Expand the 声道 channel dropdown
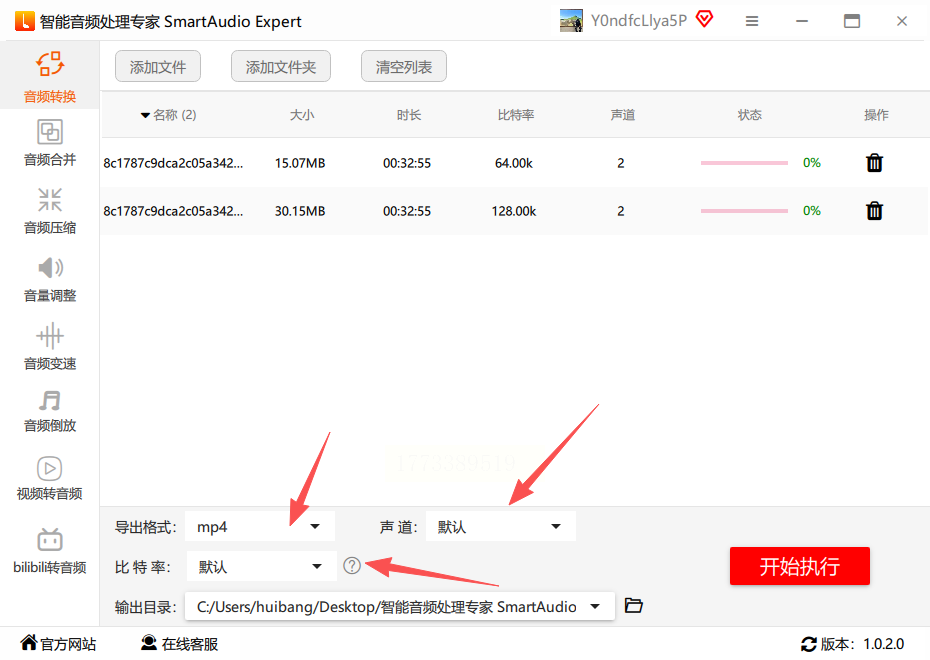 (x=501, y=527)
